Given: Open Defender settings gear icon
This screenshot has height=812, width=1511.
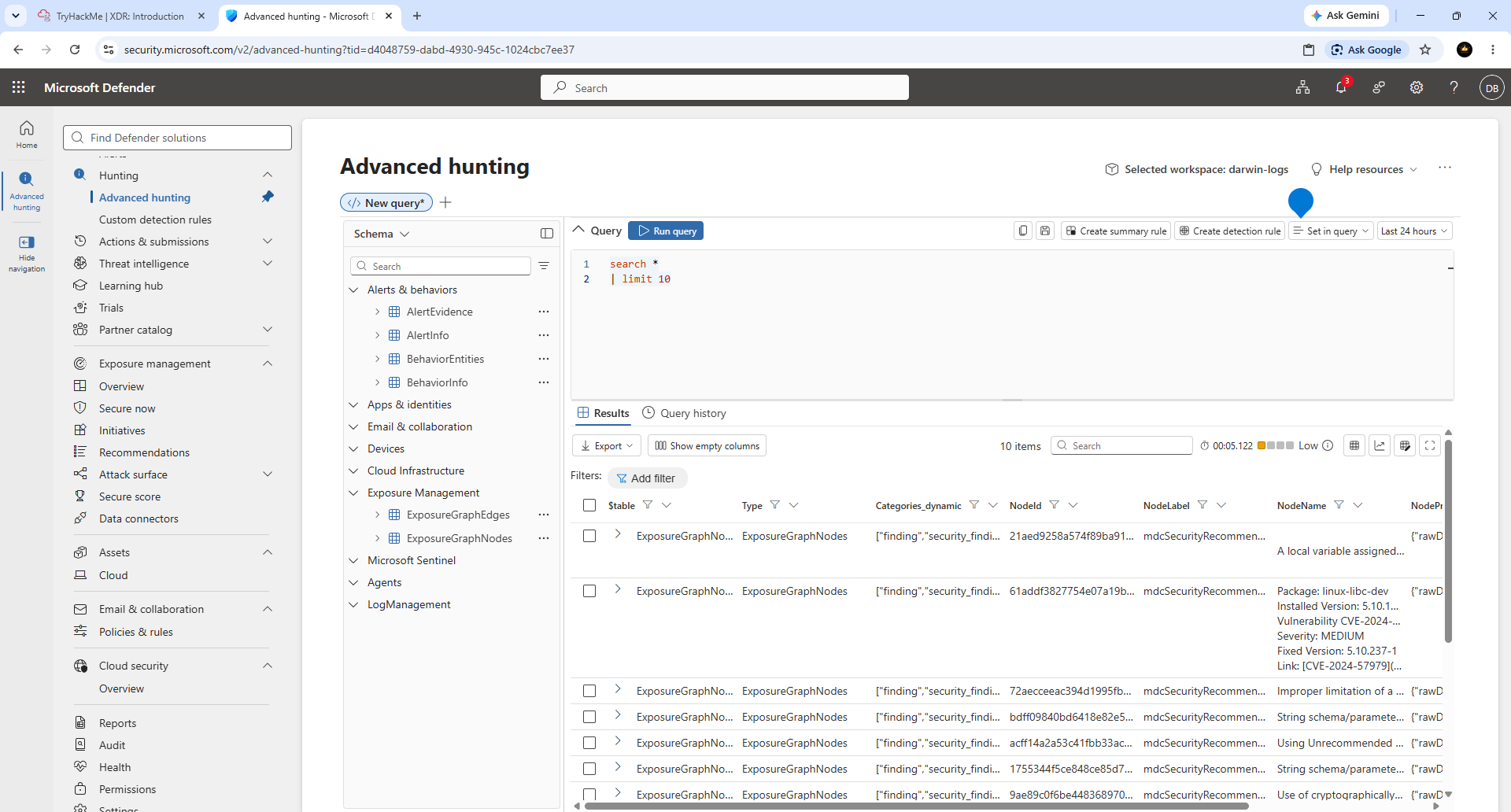Looking at the screenshot, I should (x=1417, y=87).
